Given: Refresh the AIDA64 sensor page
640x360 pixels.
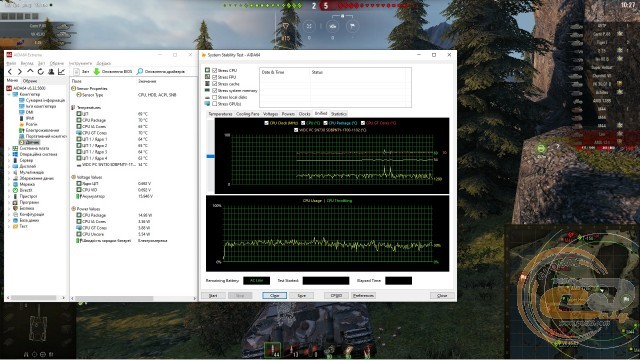Looking at the screenshot, I should click(x=40, y=72).
